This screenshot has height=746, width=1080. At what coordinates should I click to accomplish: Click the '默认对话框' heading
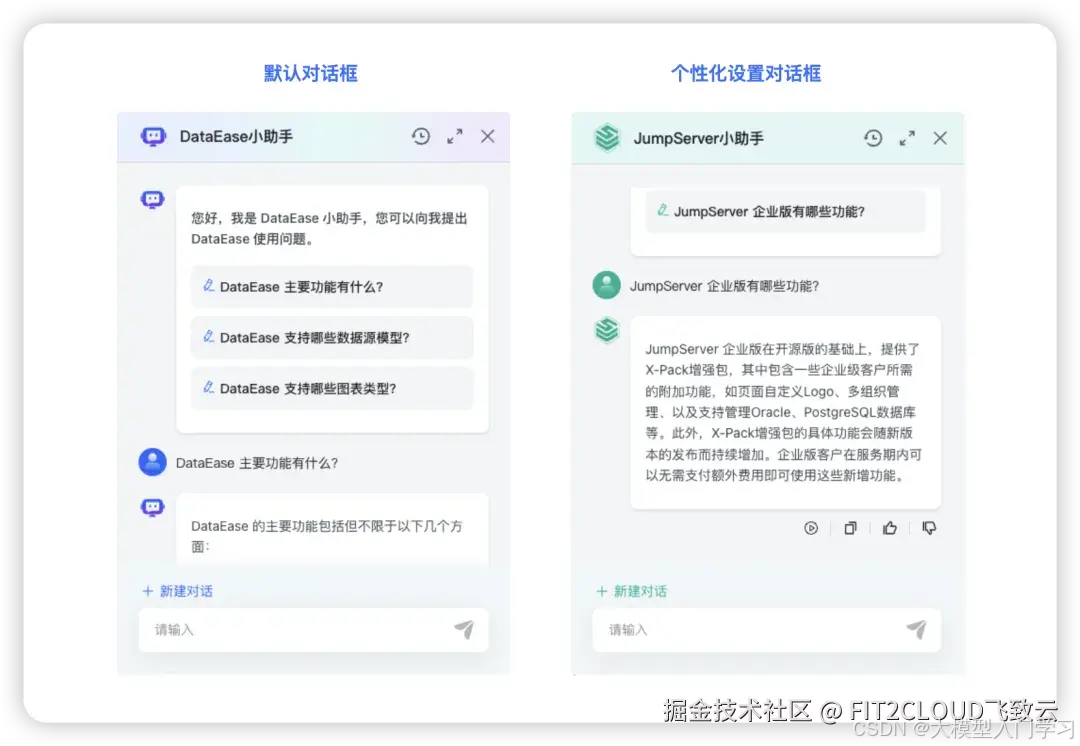[x=311, y=73]
